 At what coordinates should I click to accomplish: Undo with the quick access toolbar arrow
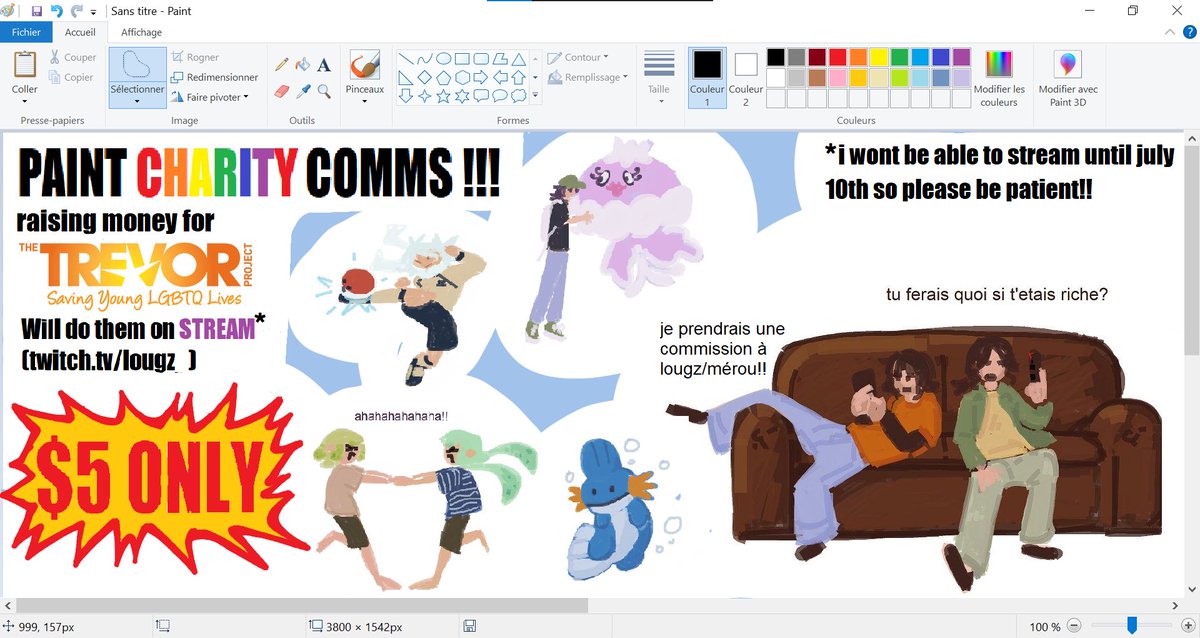pos(56,11)
